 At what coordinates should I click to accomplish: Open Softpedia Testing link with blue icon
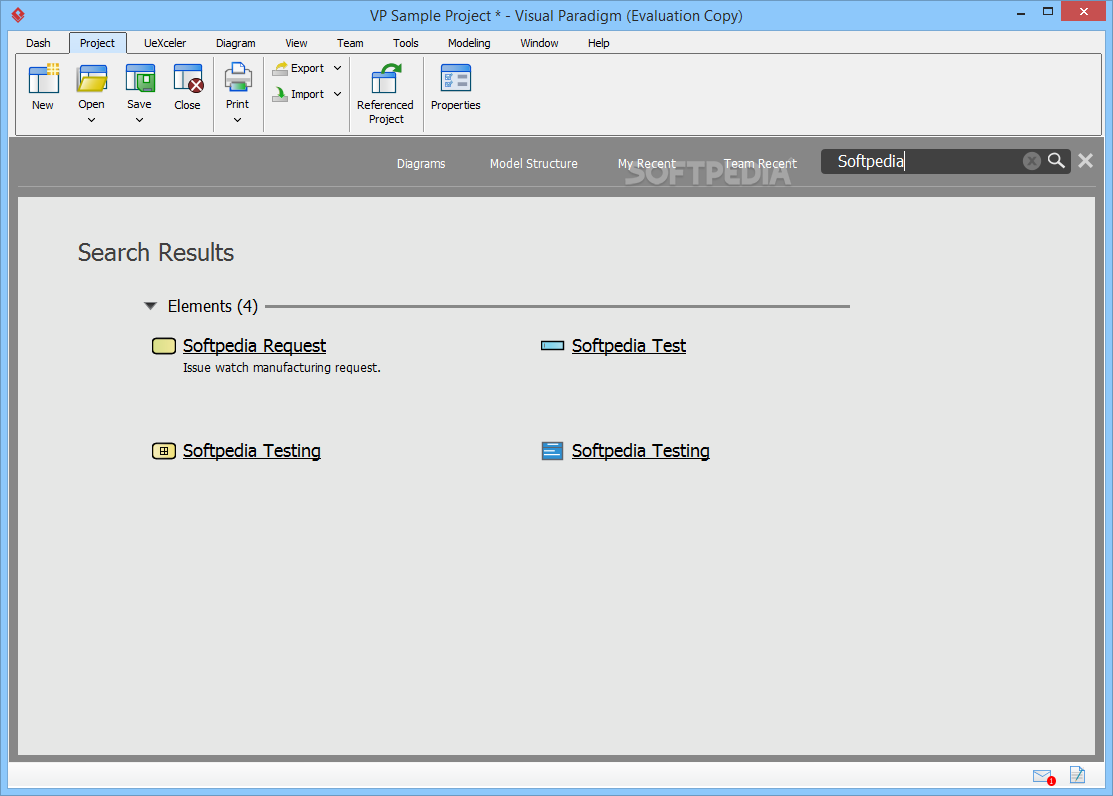click(x=641, y=451)
